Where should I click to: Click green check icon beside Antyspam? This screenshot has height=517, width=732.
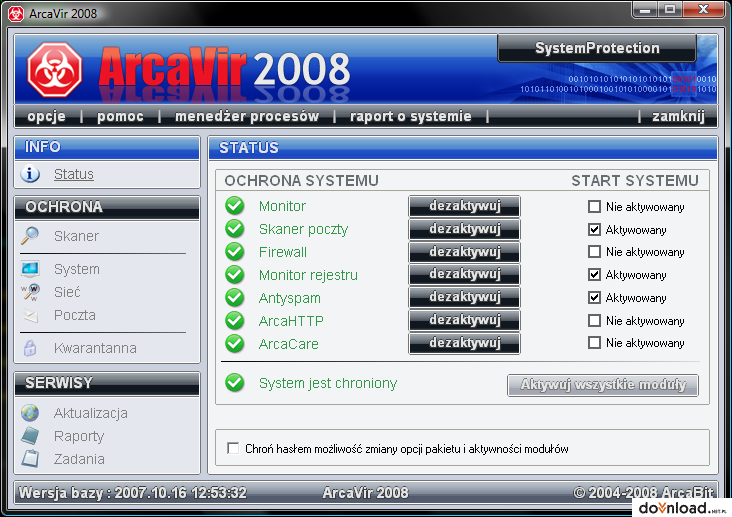pos(234,297)
